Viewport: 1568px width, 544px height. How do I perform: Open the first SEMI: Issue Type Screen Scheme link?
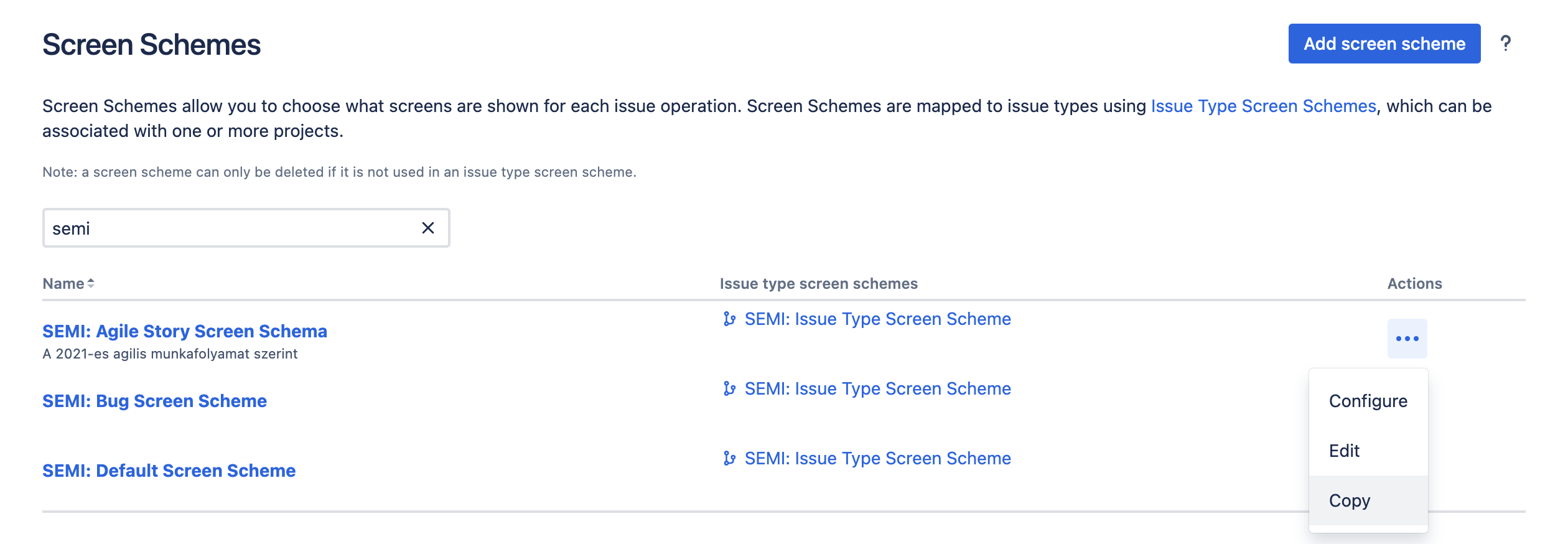[x=879, y=319]
